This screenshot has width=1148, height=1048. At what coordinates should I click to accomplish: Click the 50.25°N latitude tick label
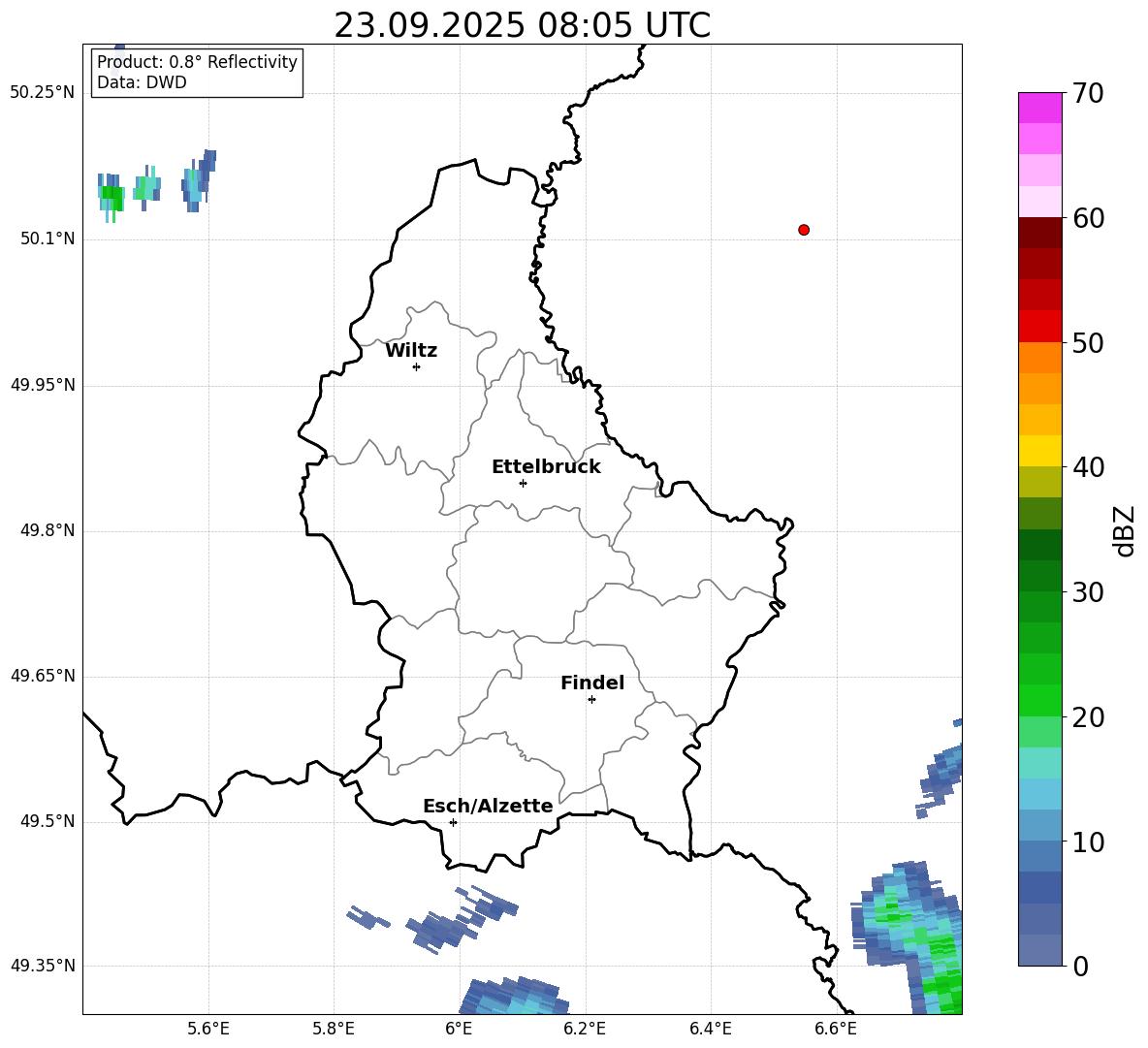43,93
